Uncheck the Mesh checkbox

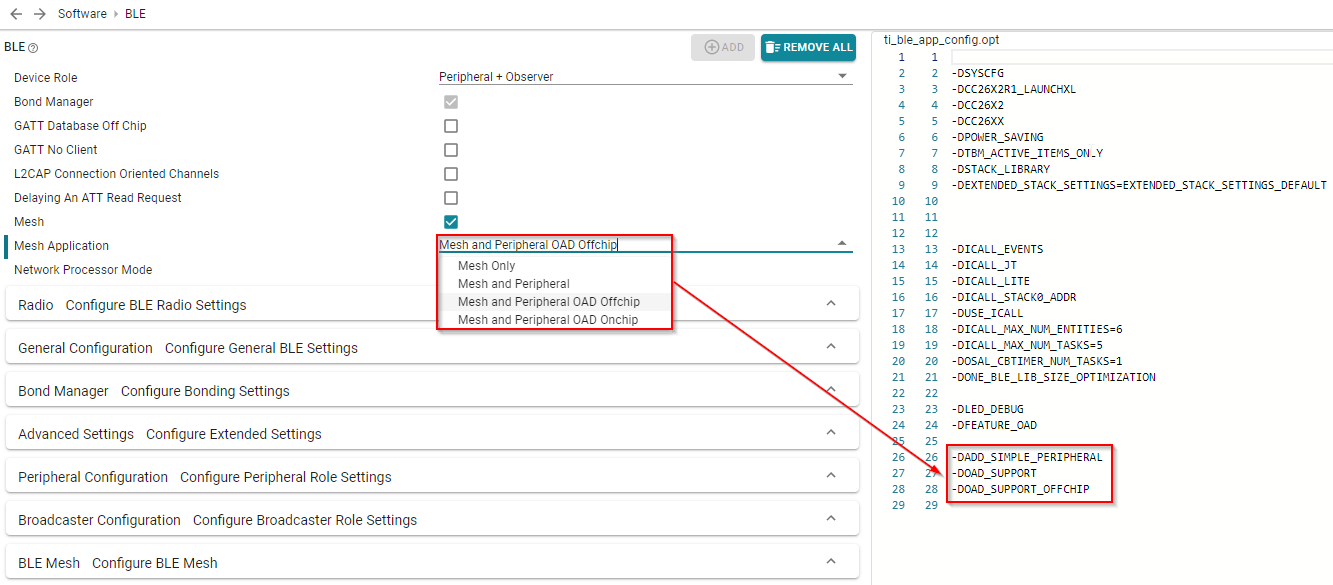pos(451,222)
